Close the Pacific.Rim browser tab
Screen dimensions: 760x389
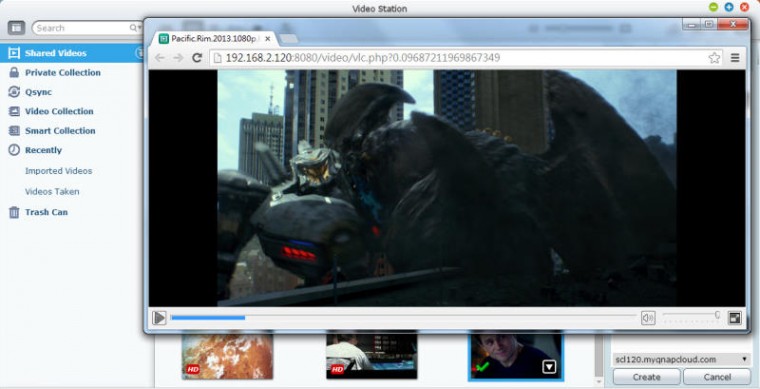pos(268,39)
